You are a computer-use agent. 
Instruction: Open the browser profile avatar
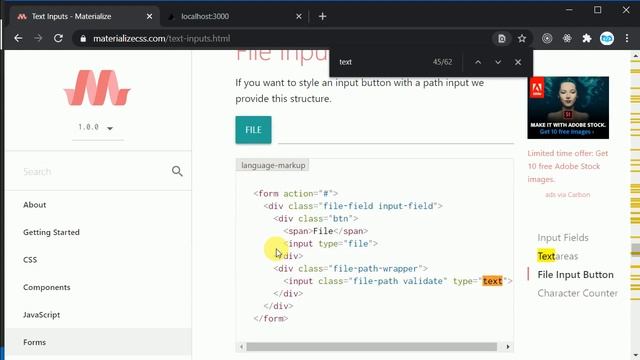[x=607, y=38]
